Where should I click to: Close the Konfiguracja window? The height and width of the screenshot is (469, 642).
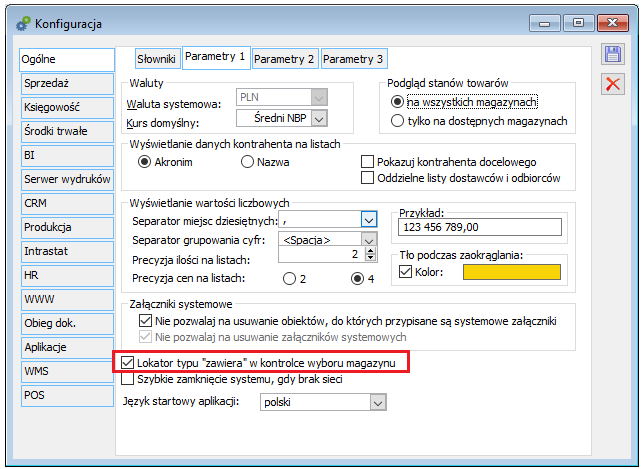tap(613, 23)
